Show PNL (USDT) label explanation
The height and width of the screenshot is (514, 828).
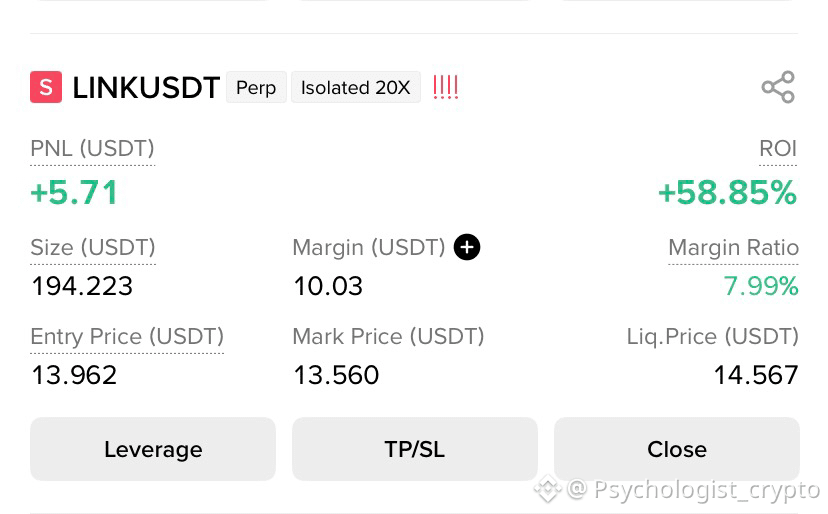[92, 149]
